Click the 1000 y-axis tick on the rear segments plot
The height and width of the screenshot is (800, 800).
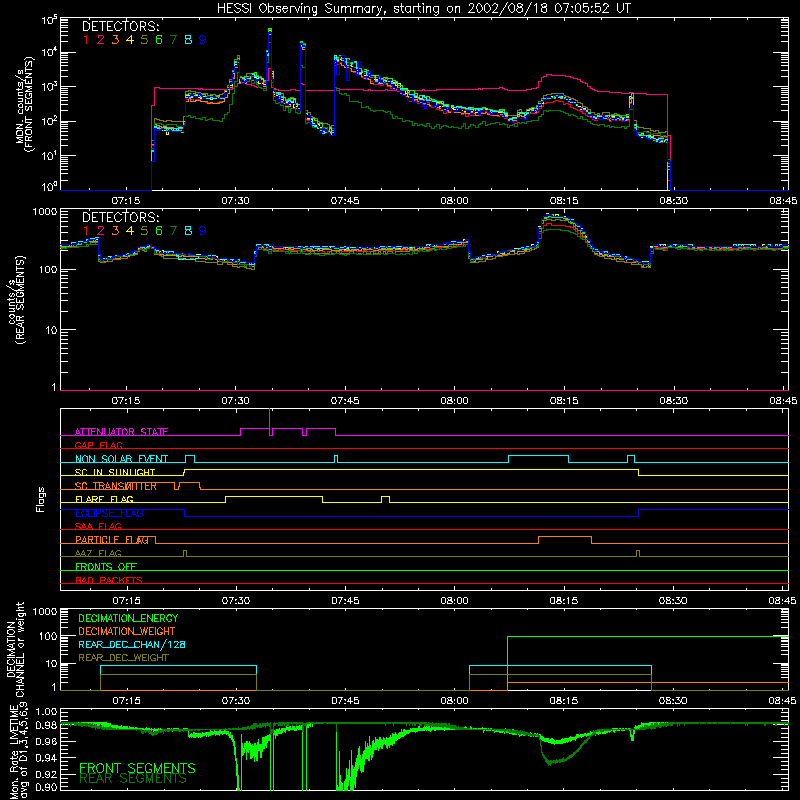pyautogui.click(x=44, y=211)
